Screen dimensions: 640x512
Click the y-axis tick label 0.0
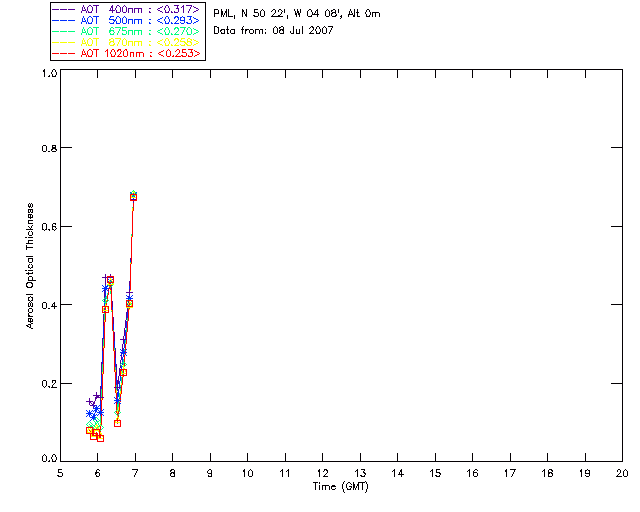(49, 459)
